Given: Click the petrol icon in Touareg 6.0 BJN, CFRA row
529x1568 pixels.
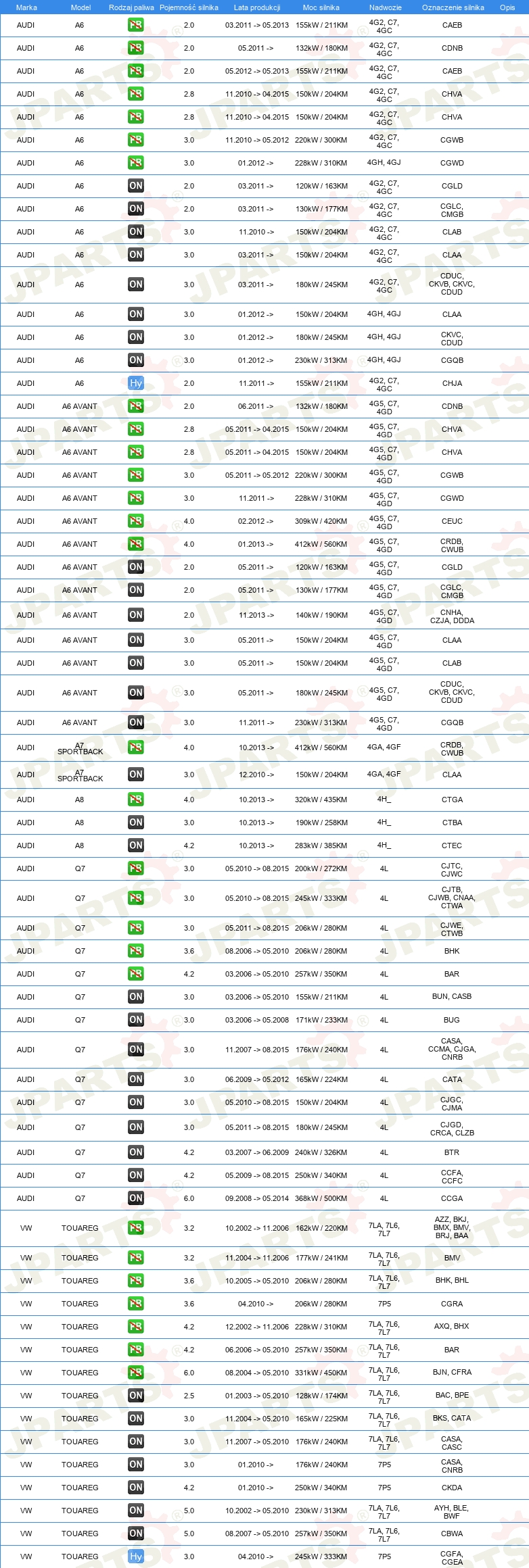Looking at the screenshot, I should point(136,1373).
